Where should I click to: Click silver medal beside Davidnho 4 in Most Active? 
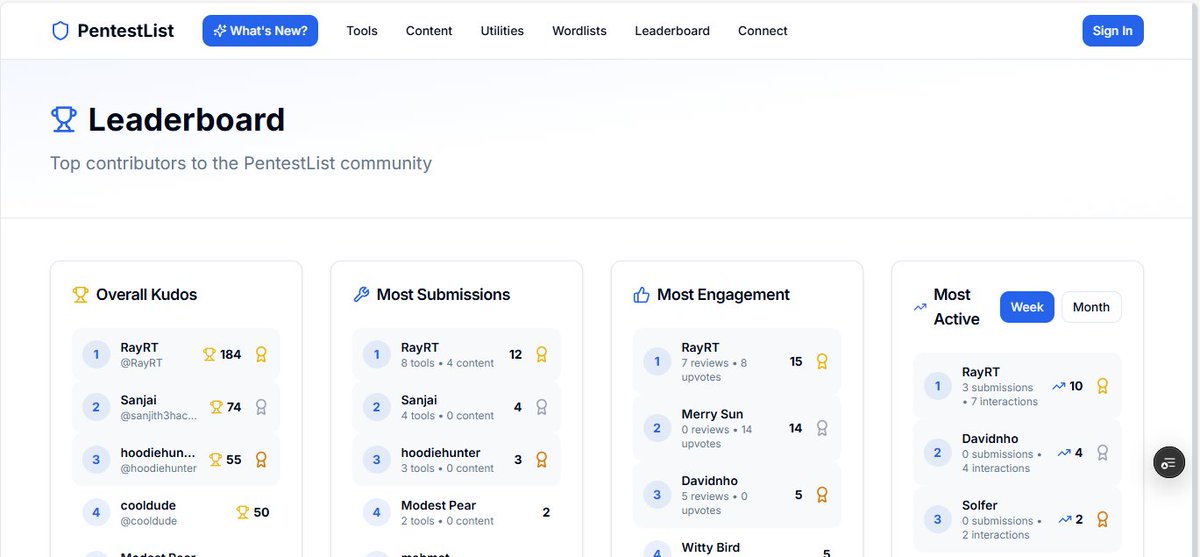point(1103,453)
